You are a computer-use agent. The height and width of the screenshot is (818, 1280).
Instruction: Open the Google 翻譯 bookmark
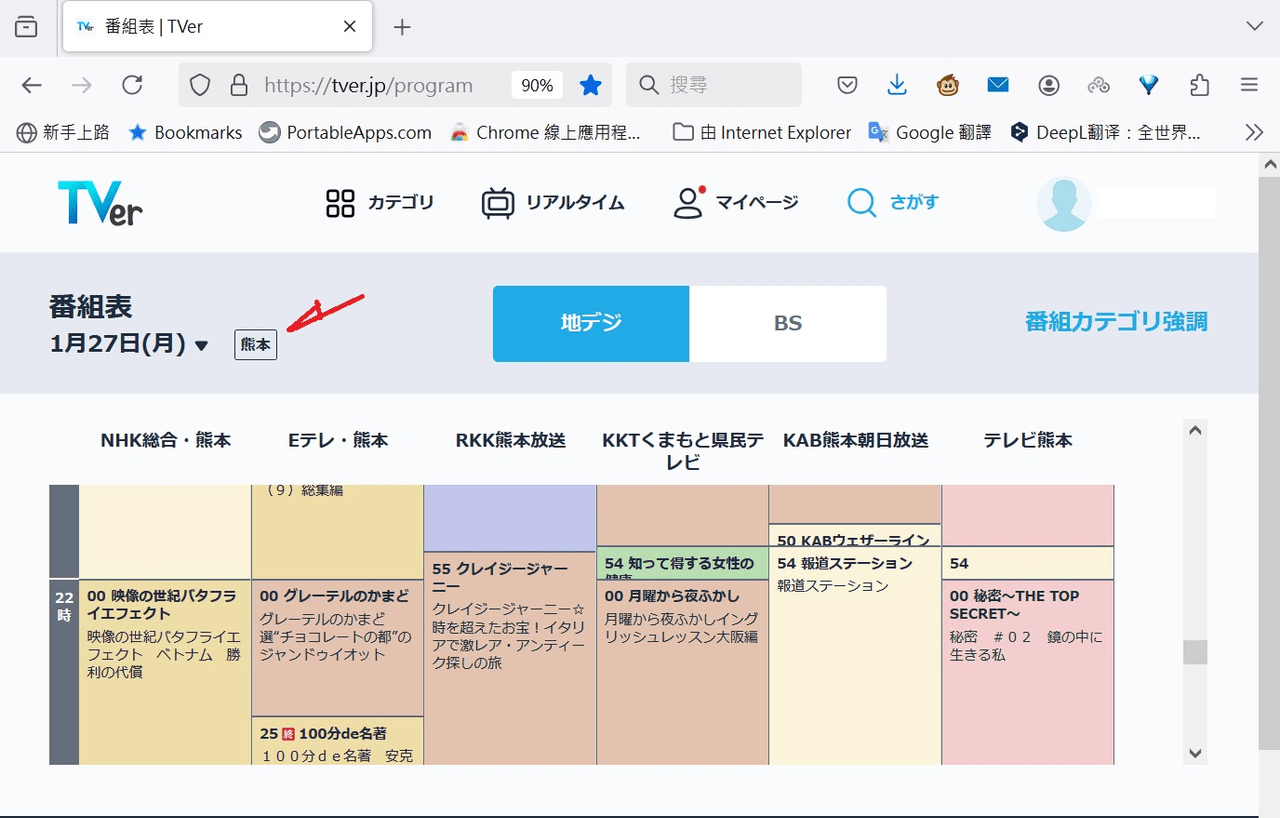tap(930, 132)
